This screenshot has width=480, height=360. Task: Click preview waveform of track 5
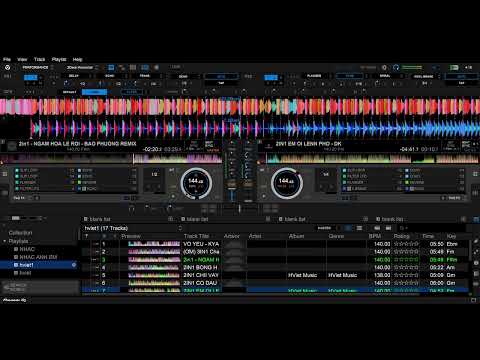(154, 275)
